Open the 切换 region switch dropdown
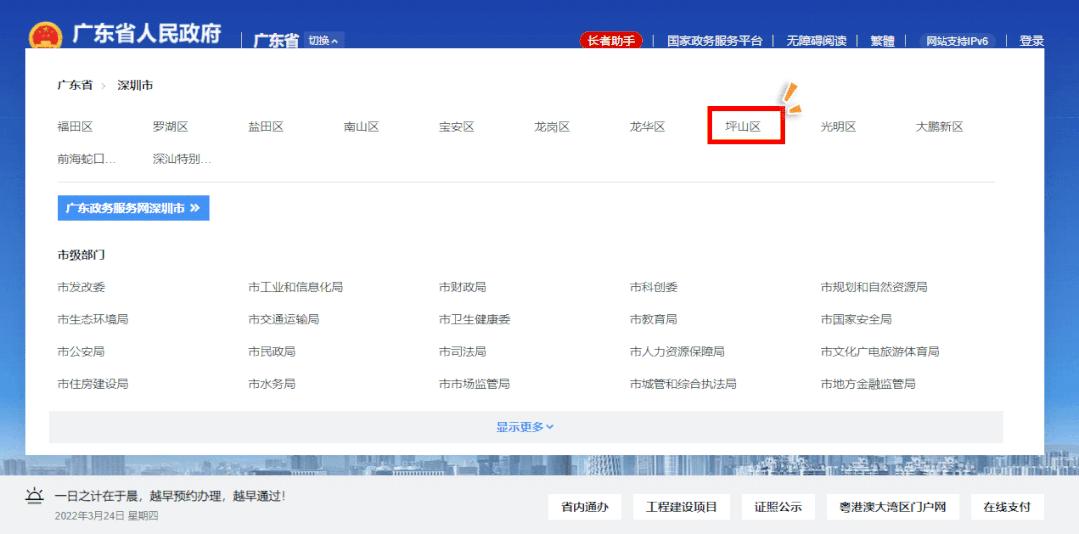 click(x=323, y=41)
